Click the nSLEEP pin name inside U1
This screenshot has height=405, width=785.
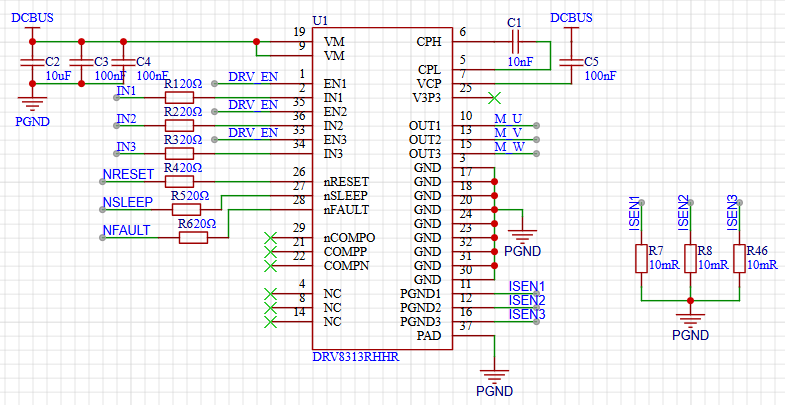pyautogui.click(x=346, y=195)
